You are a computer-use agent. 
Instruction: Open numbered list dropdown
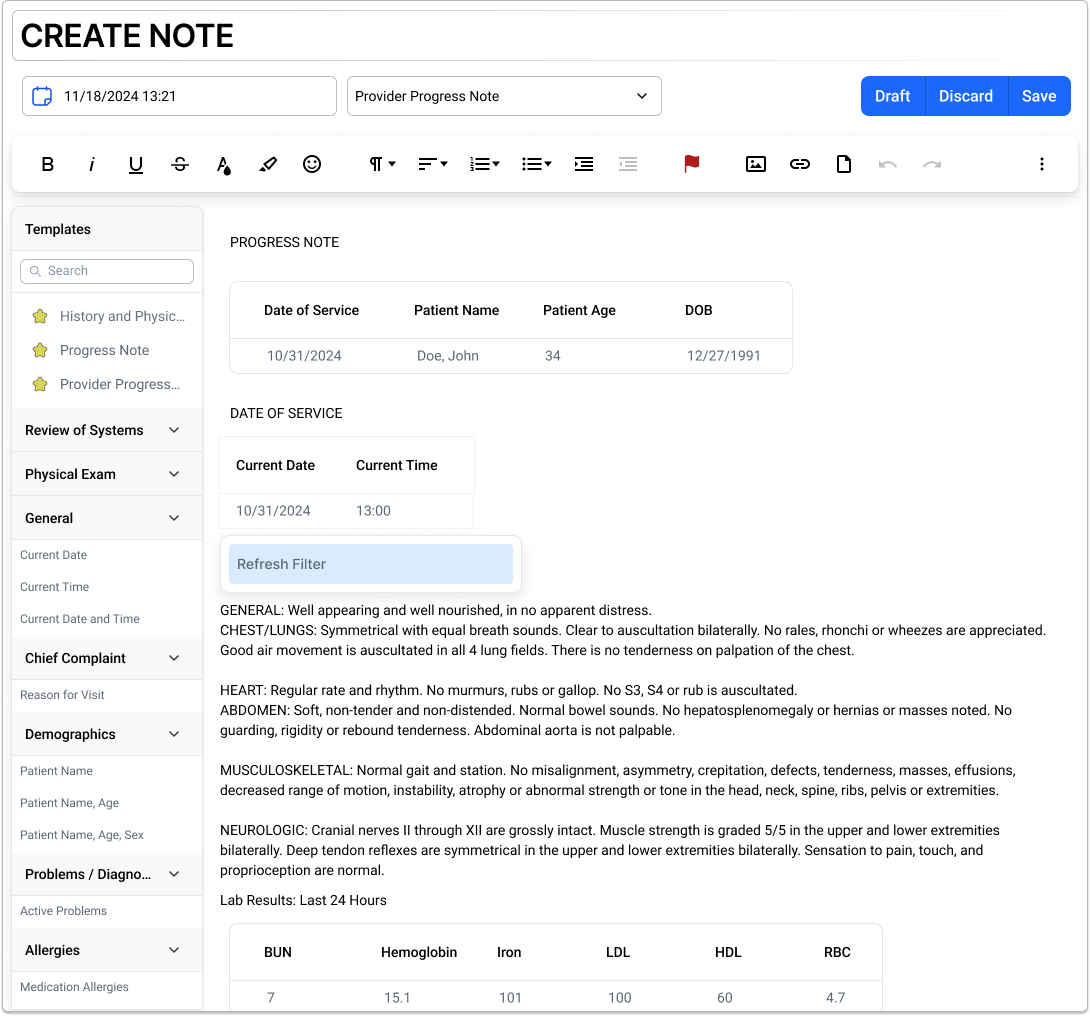pyautogui.click(x=485, y=164)
